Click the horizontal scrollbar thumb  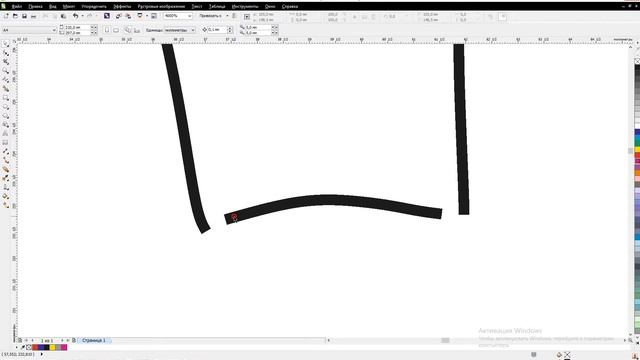445,340
